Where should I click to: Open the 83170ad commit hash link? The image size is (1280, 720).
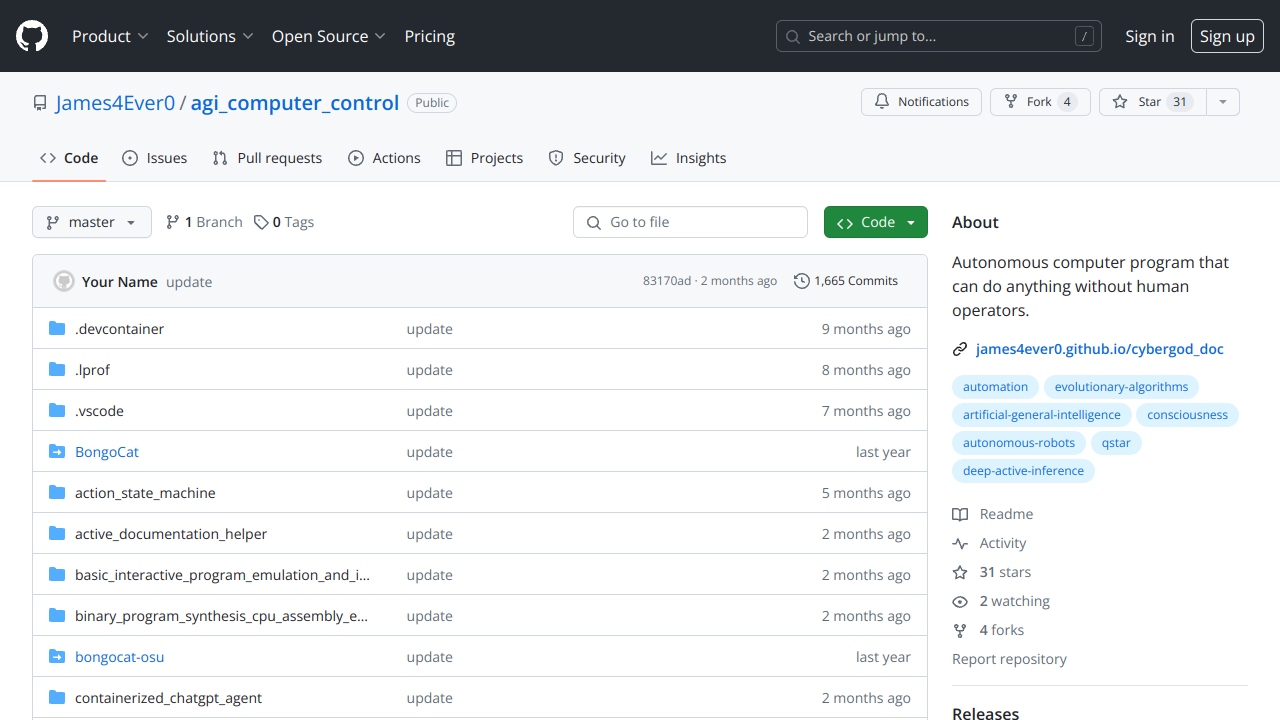667,281
